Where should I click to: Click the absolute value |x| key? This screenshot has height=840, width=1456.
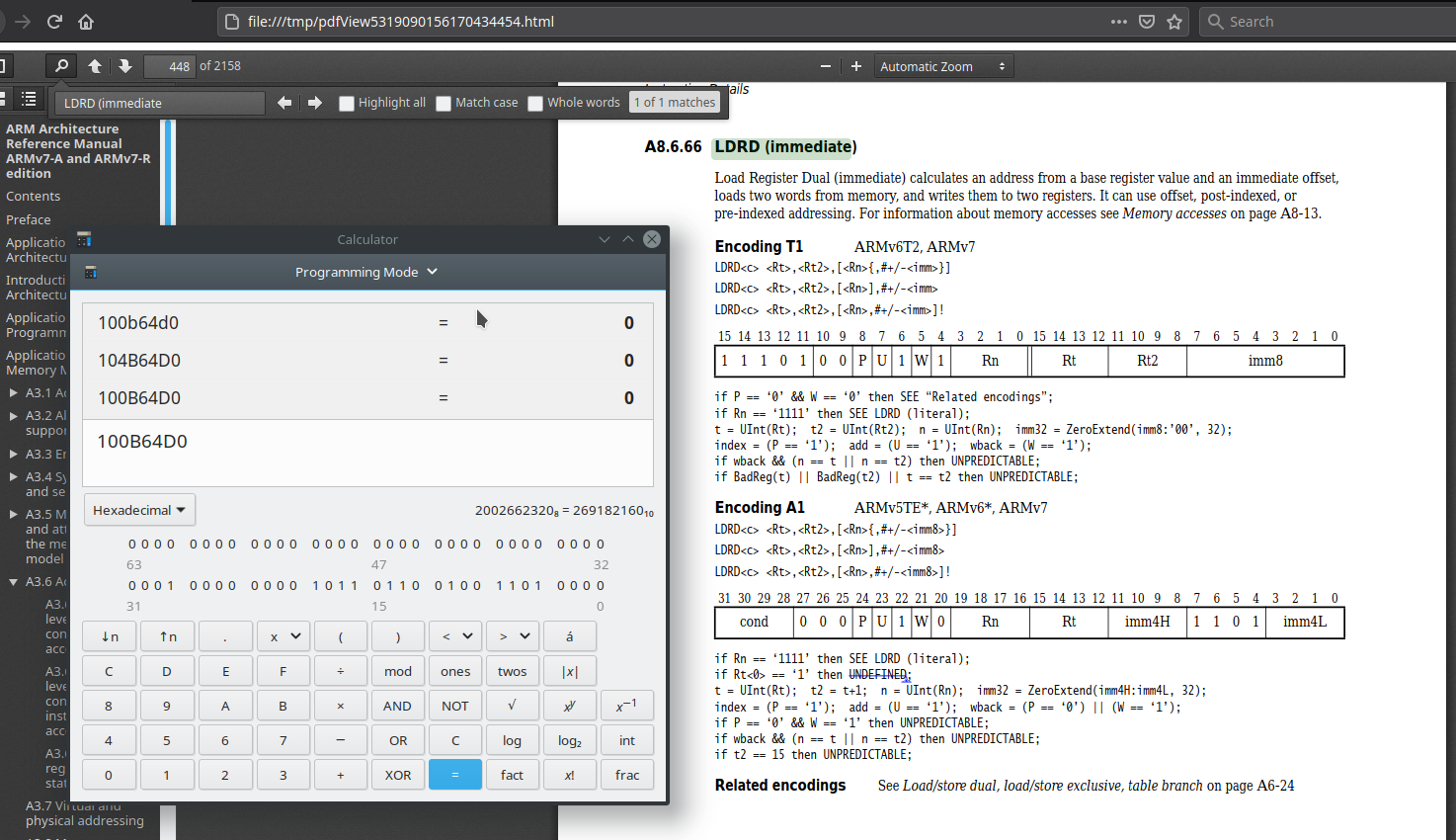pos(570,671)
